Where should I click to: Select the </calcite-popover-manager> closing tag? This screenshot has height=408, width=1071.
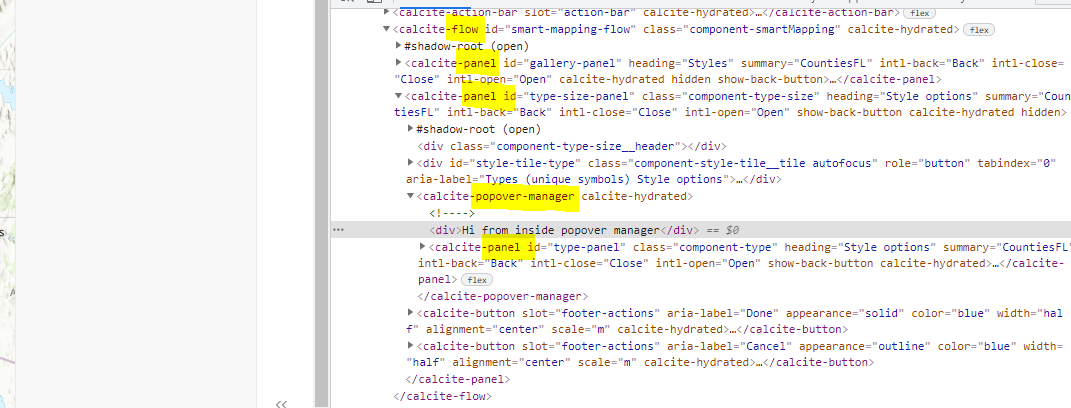click(503, 297)
